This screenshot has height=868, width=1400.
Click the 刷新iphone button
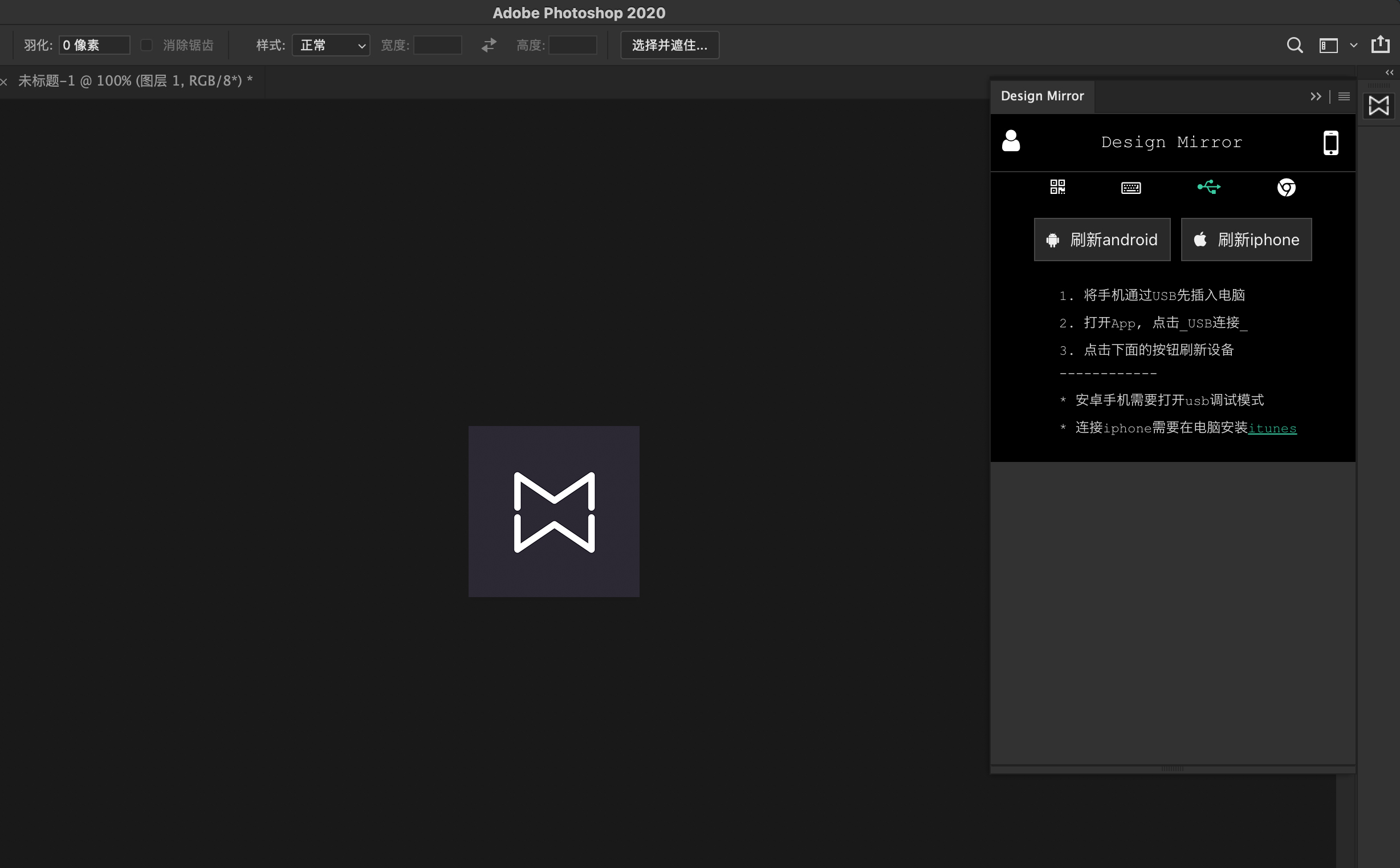(x=1246, y=240)
